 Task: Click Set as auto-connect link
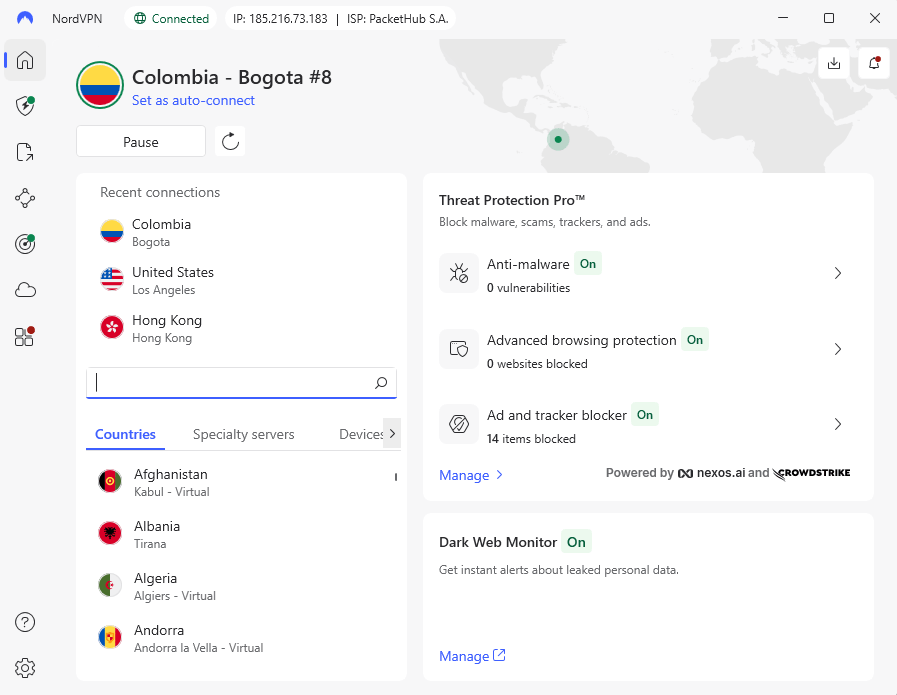tap(193, 100)
